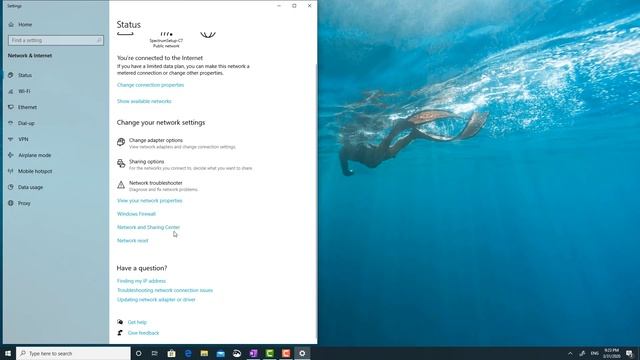640x360 pixels.
Task: Open File Explorer from taskbar
Action: [x=204, y=353]
